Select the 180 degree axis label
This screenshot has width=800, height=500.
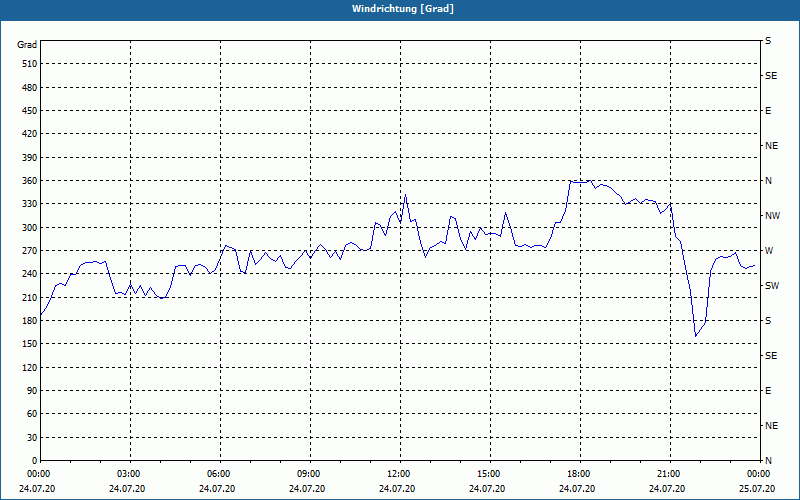(x=30, y=321)
